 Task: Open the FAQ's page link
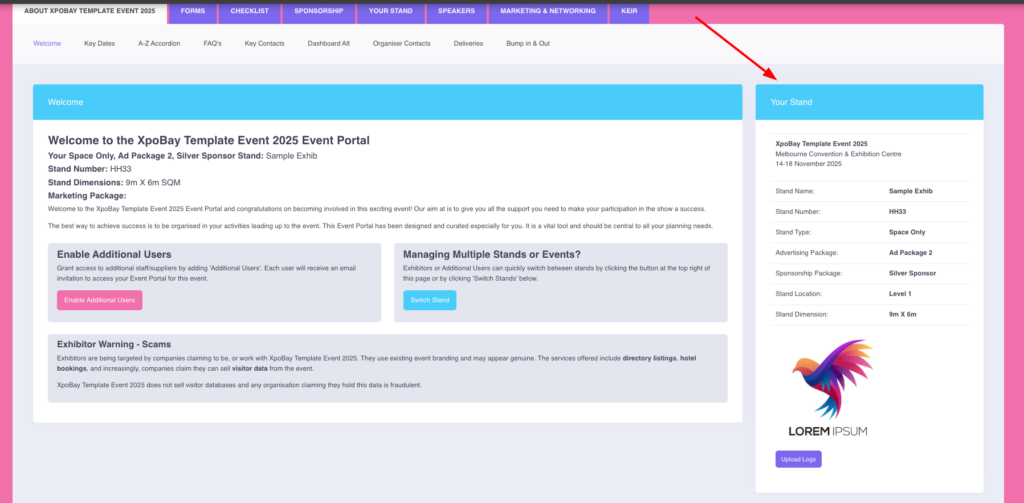212,44
